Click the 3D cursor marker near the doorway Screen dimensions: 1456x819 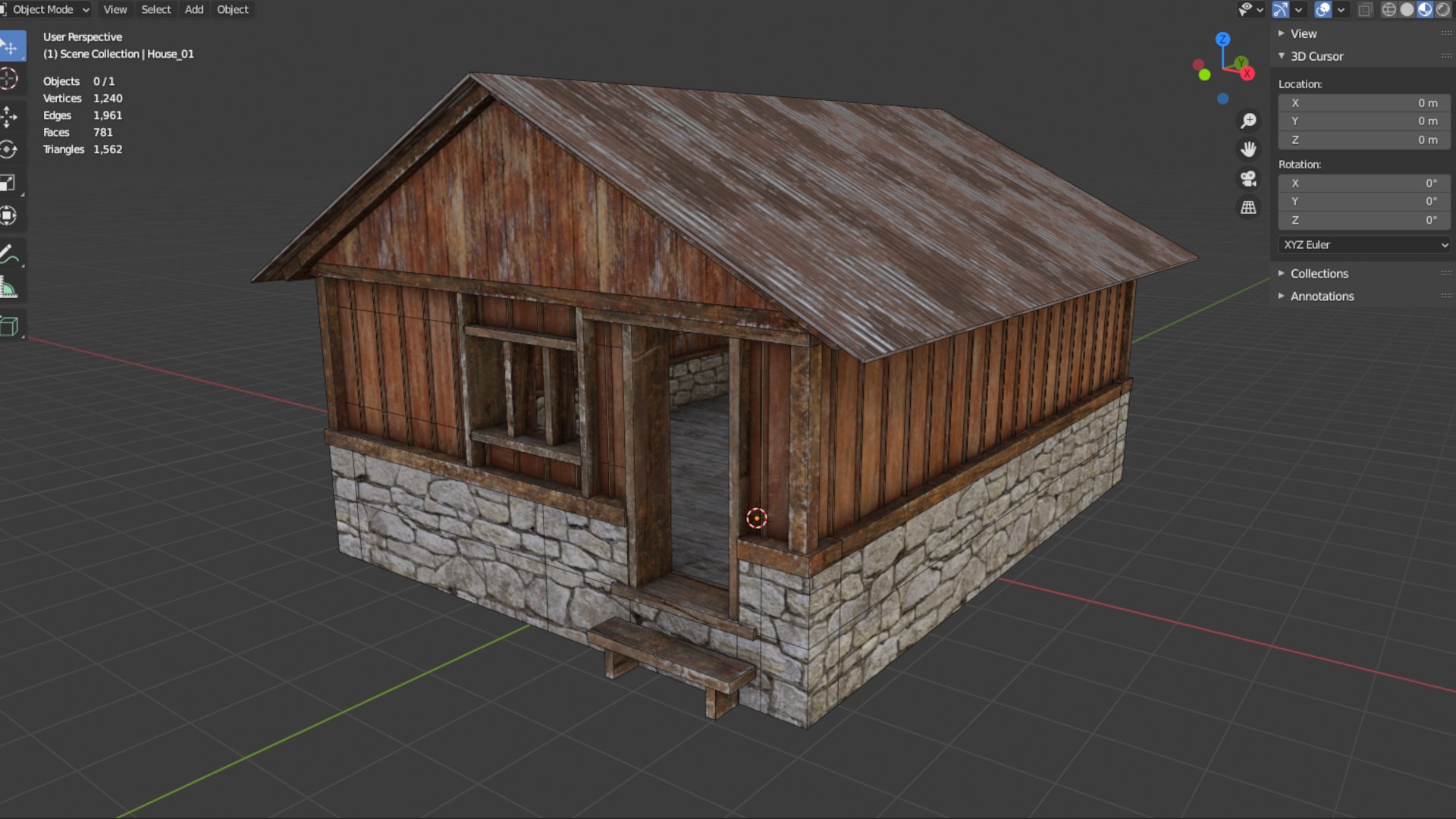click(x=756, y=518)
